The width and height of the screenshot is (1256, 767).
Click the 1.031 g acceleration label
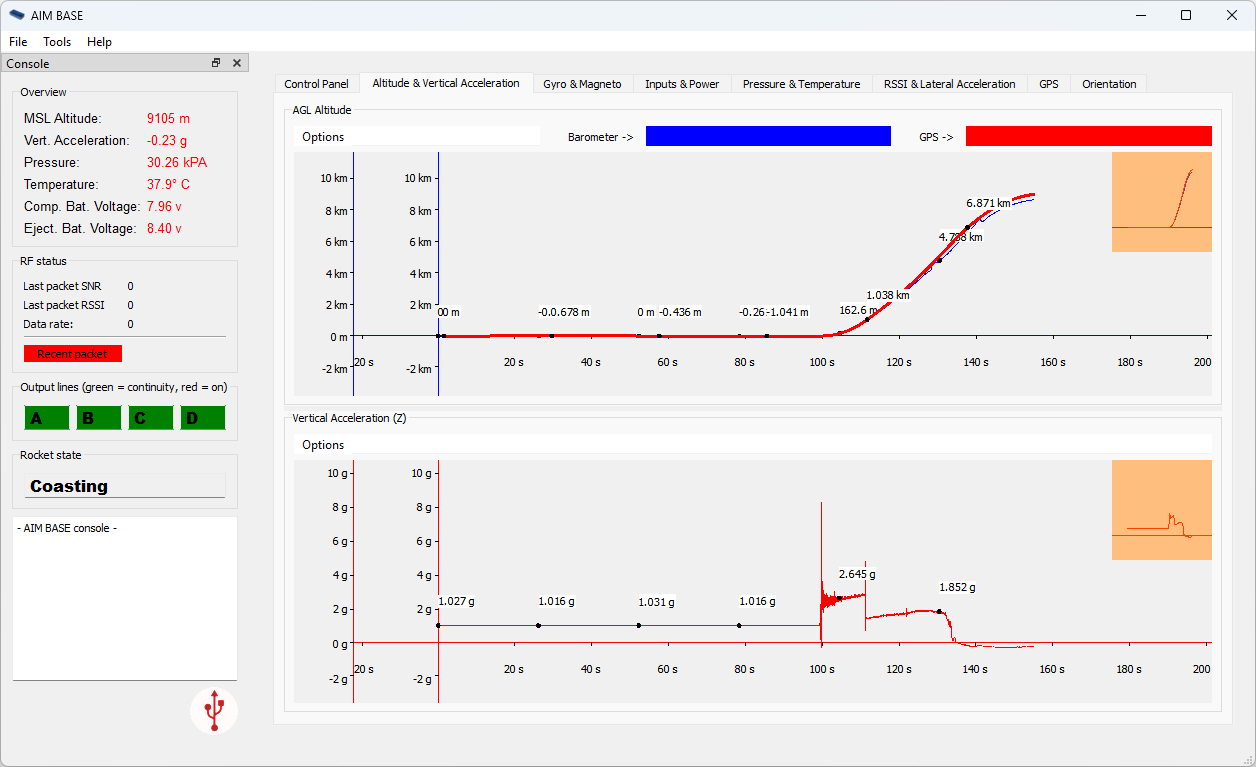[657, 602]
